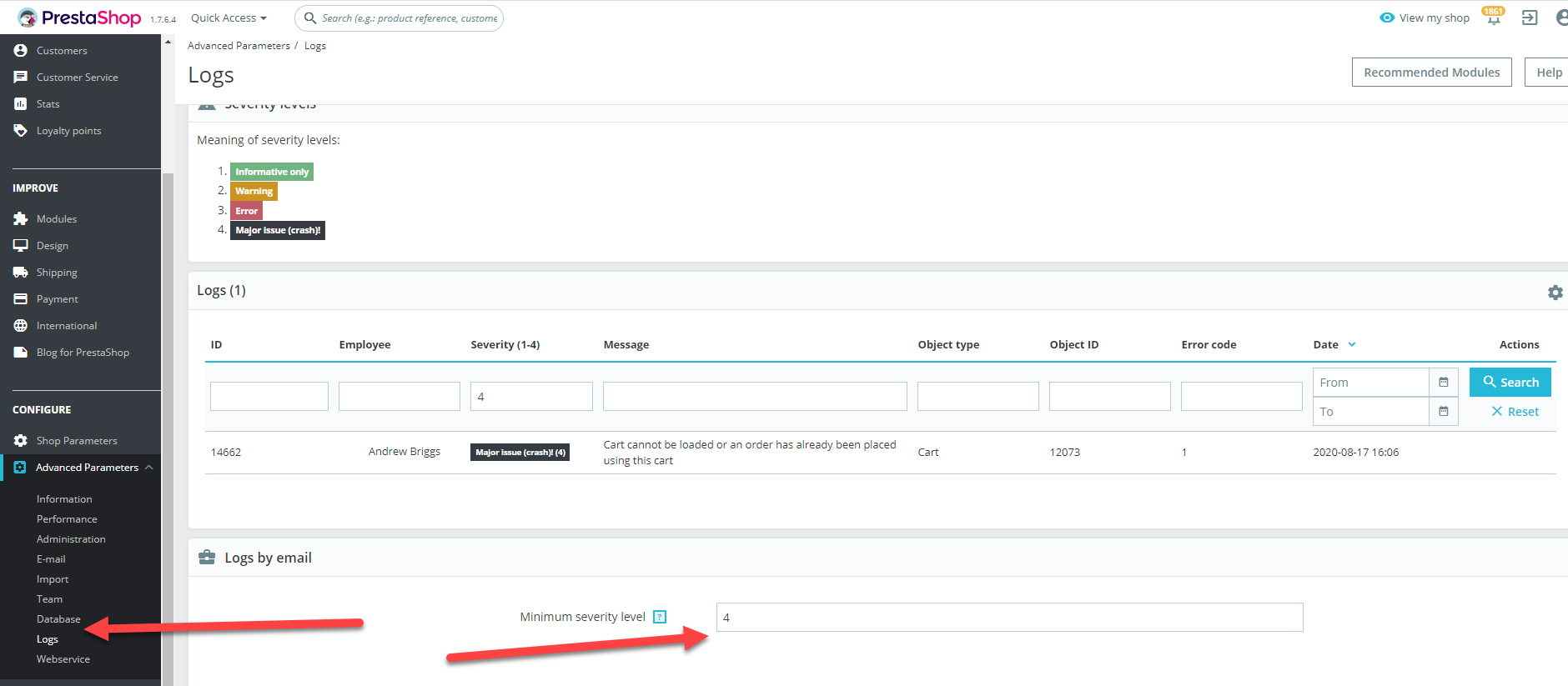The width and height of the screenshot is (1568, 686).
Task: Click the date To field
Action: [x=1371, y=412]
